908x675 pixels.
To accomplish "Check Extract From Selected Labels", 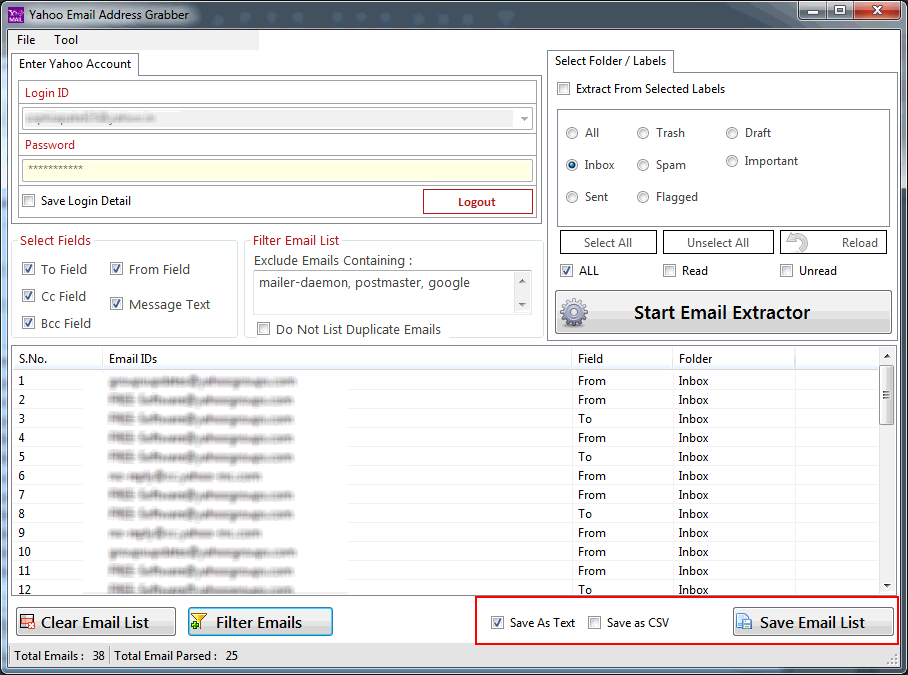I will [563, 89].
